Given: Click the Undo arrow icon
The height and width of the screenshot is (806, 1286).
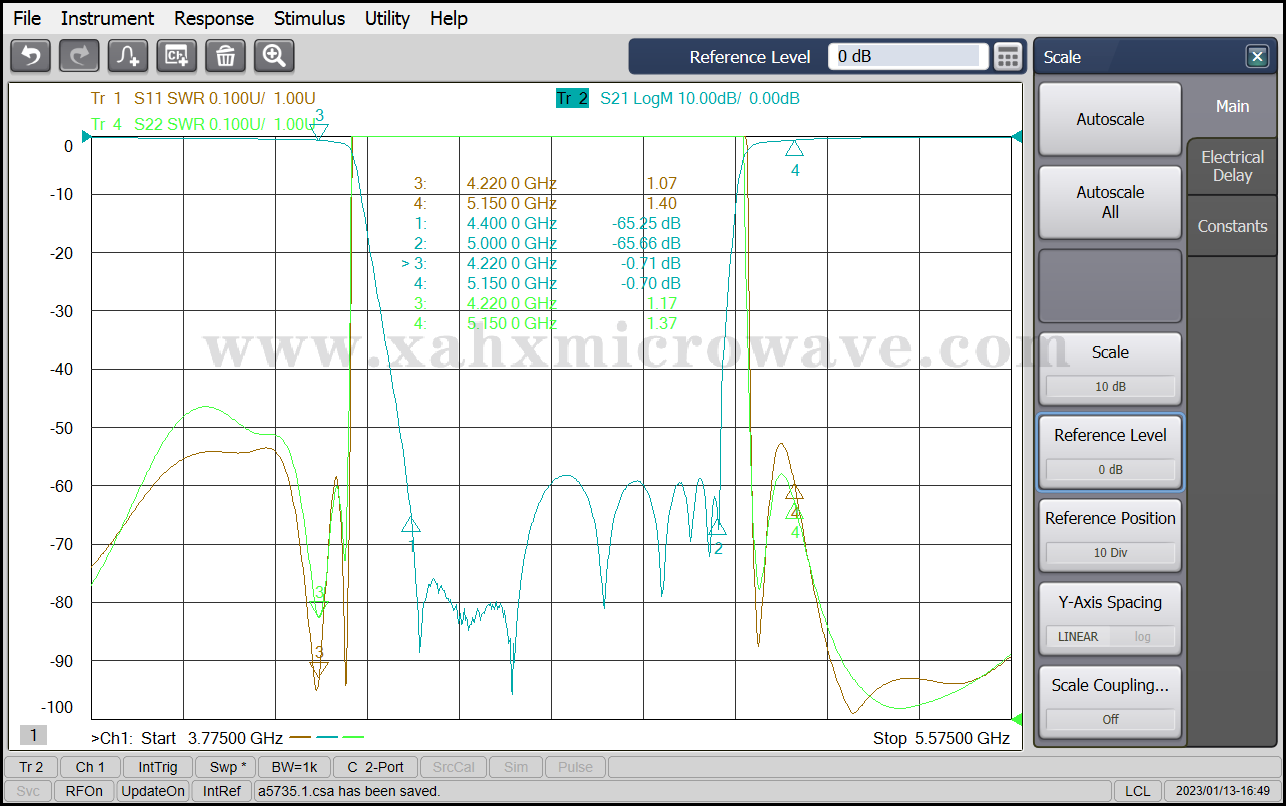Looking at the screenshot, I should pyautogui.click(x=30, y=56).
